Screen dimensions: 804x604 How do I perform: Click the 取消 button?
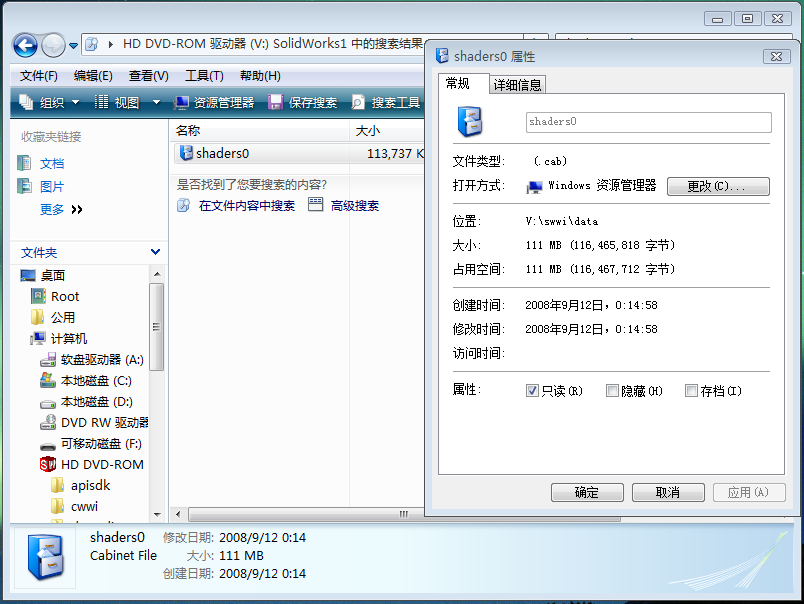668,493
